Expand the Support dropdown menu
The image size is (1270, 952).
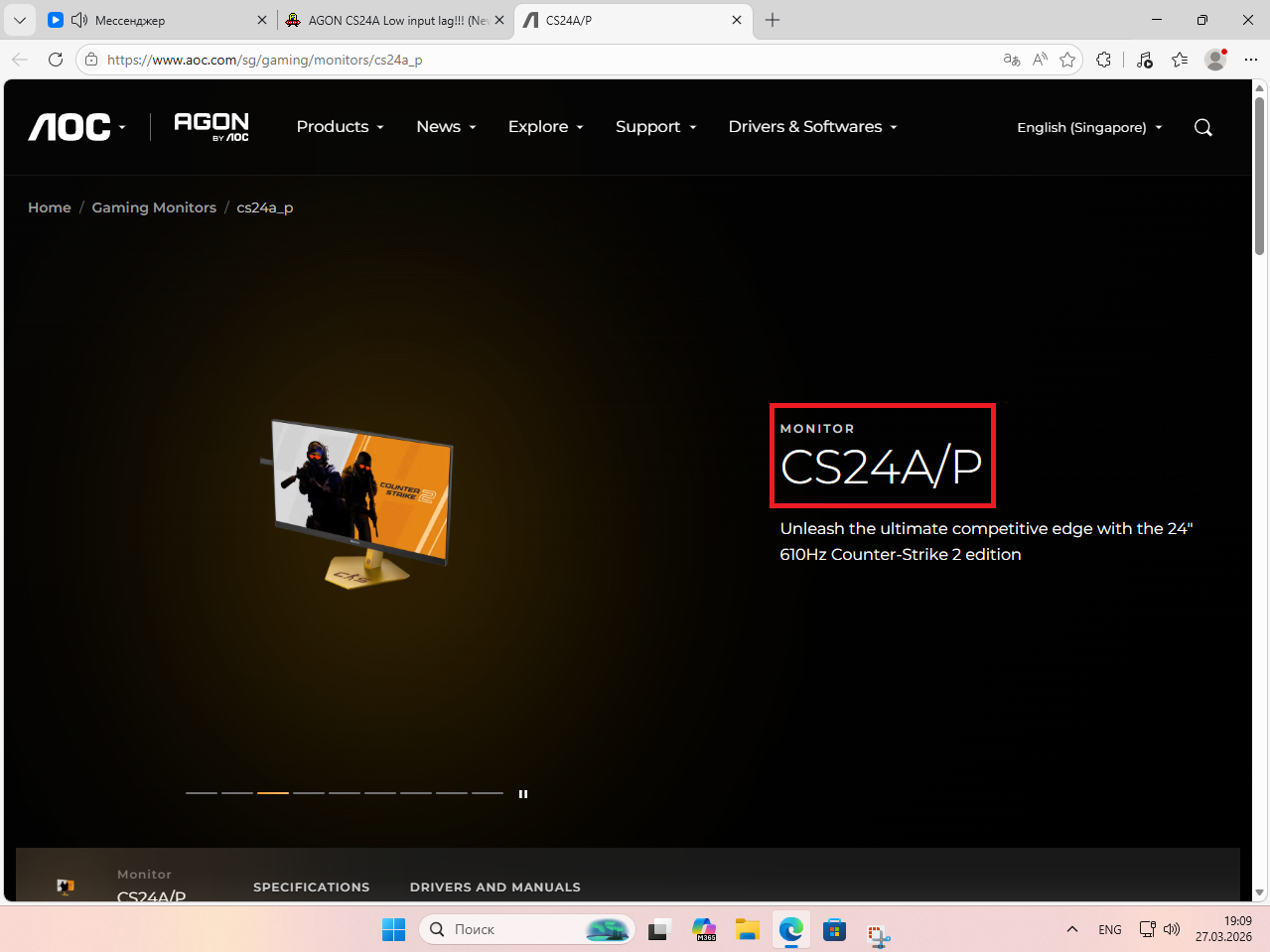point(656,127)
